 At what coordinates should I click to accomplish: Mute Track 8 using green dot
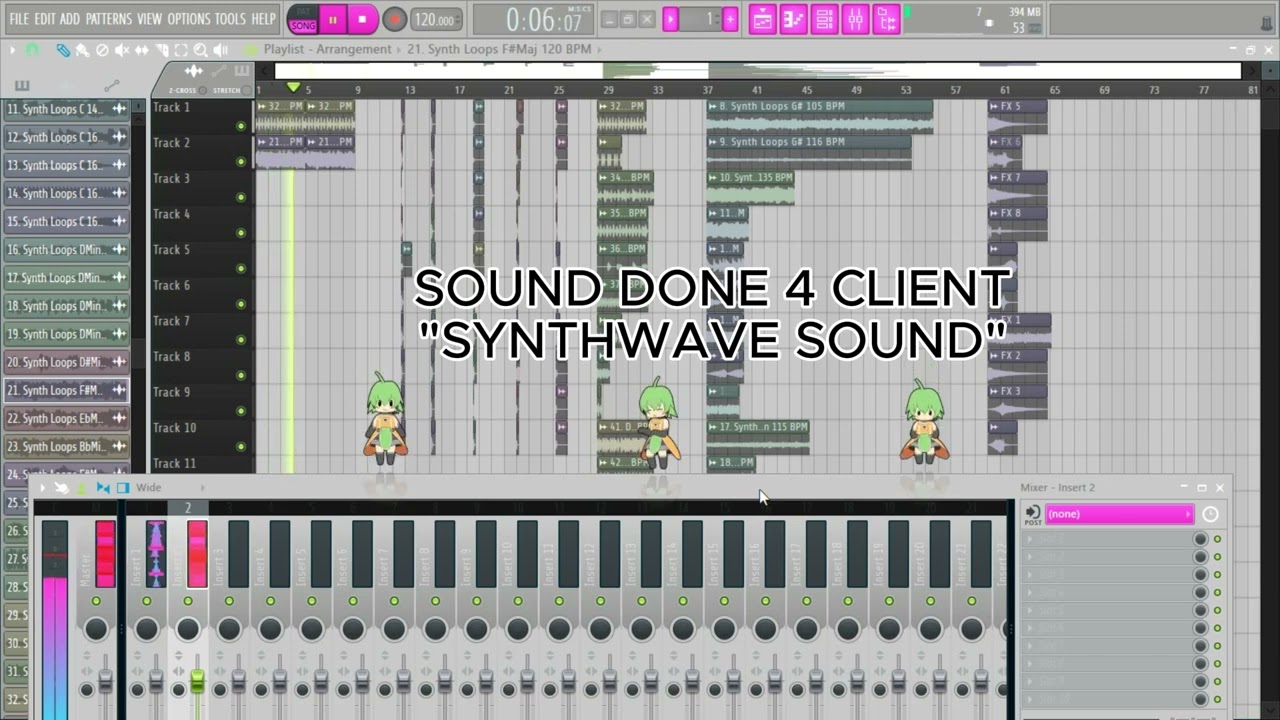pos(240,375)
